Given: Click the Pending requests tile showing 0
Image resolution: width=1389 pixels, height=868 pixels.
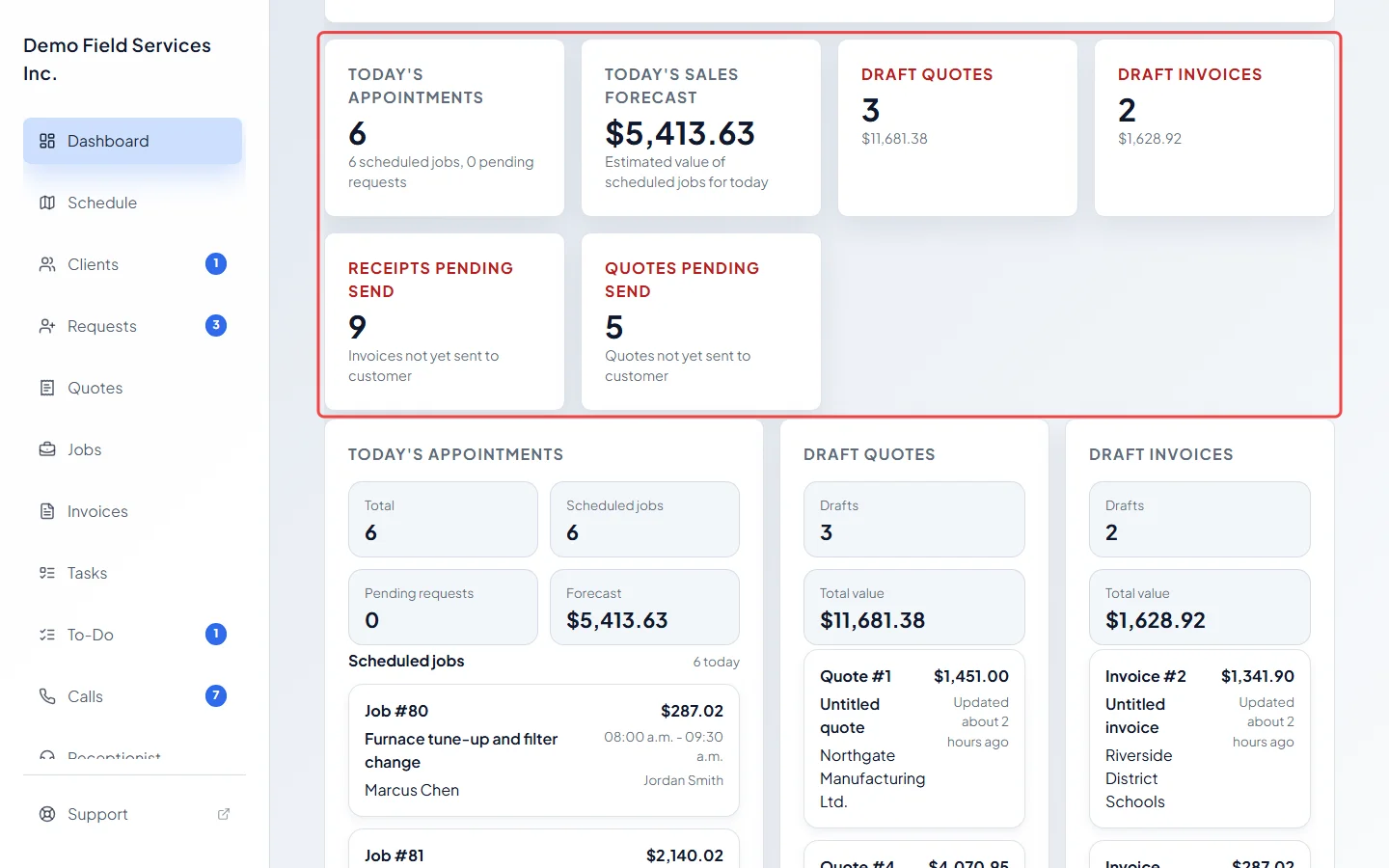Looking at the screenshot, I should [x=443, y=607].
